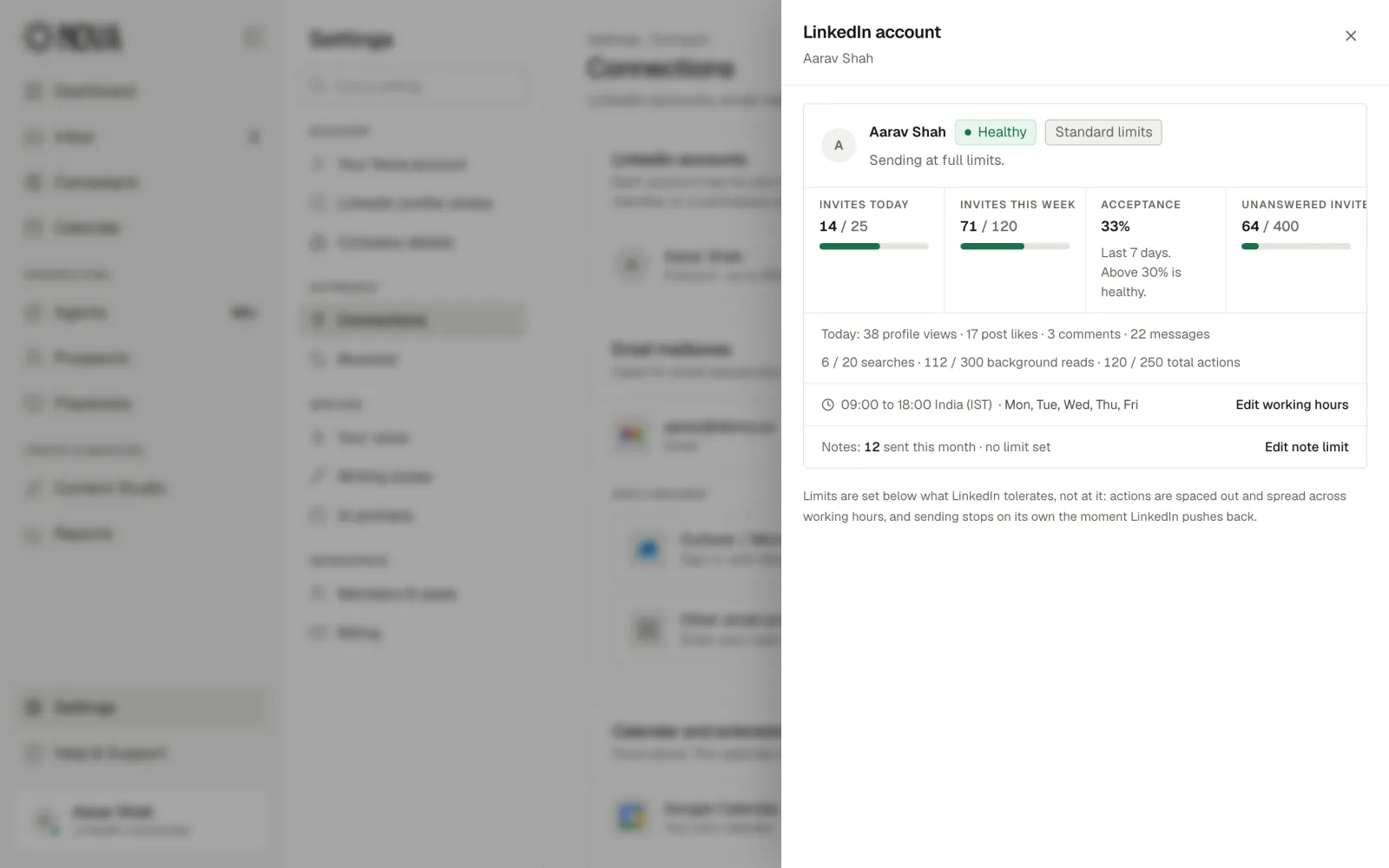
Task: Click the Unanswered invites progress bar
Action: pos(1295,247)
